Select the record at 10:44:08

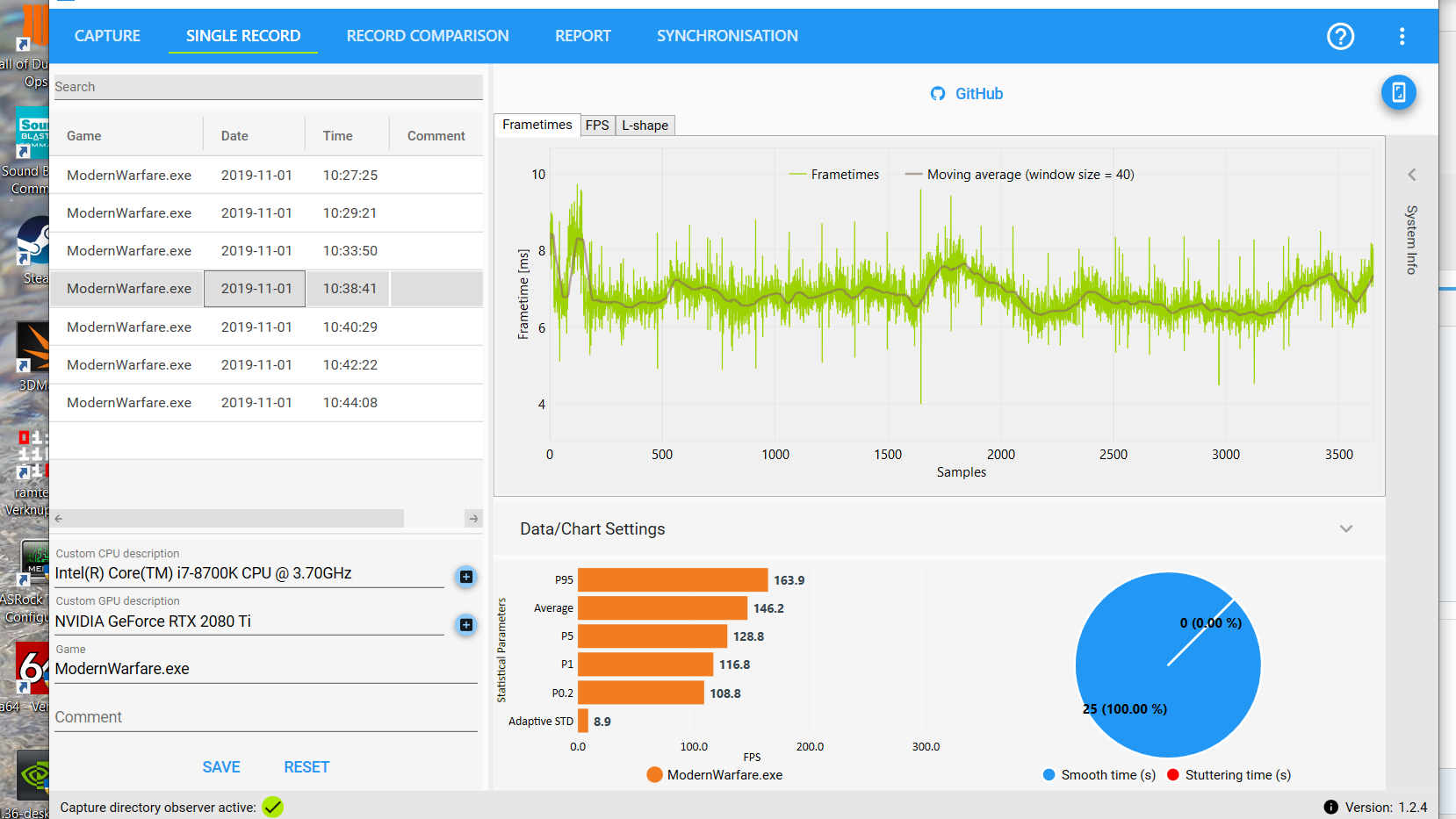point(266,402)
